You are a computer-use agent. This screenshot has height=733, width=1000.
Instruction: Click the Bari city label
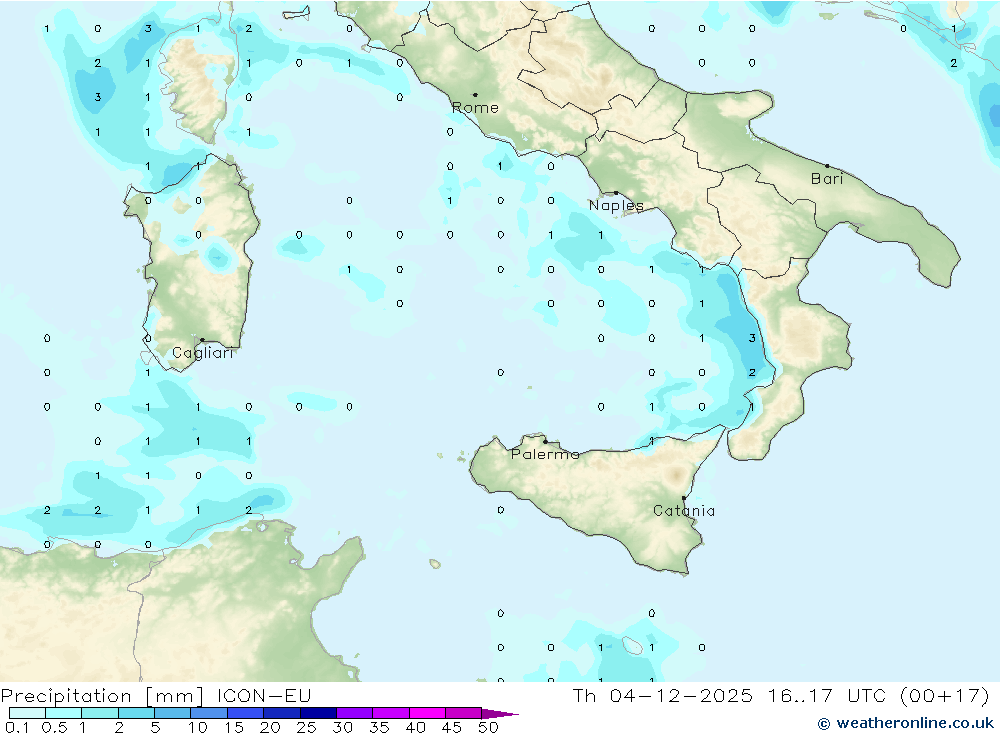(x=827, y=179)
